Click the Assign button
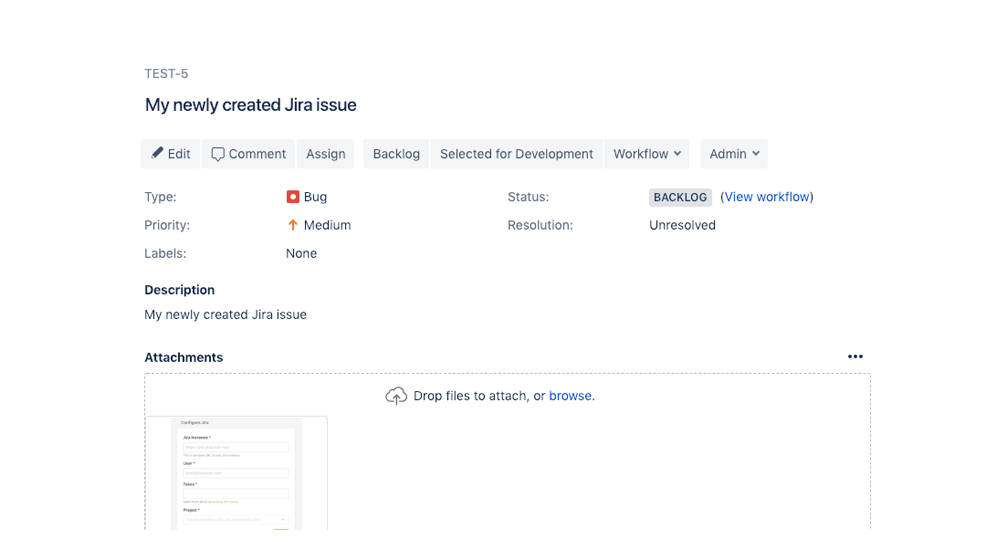Viewport: 1000px width, 556px height. 325,154
